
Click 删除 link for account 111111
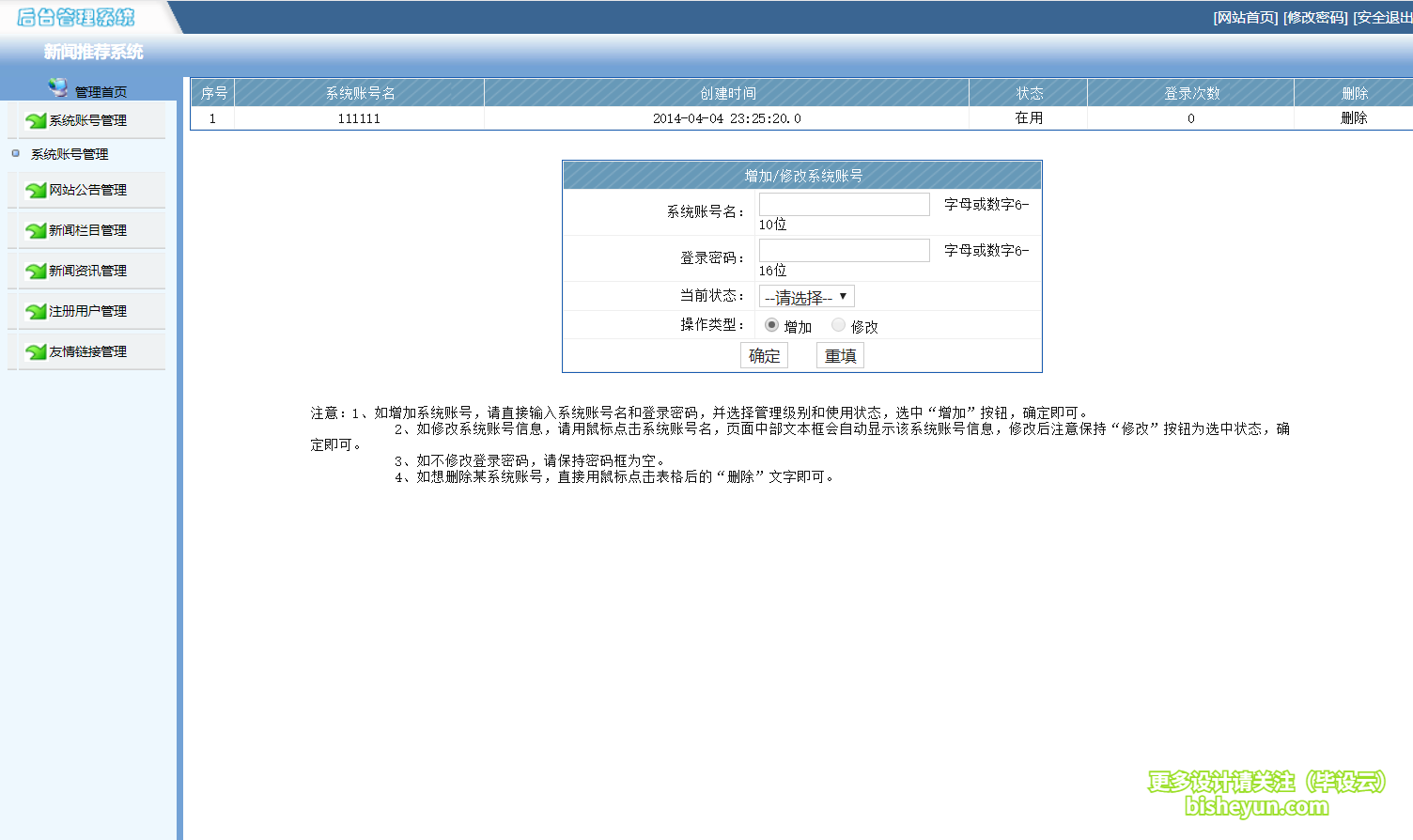pos(1354,117)
